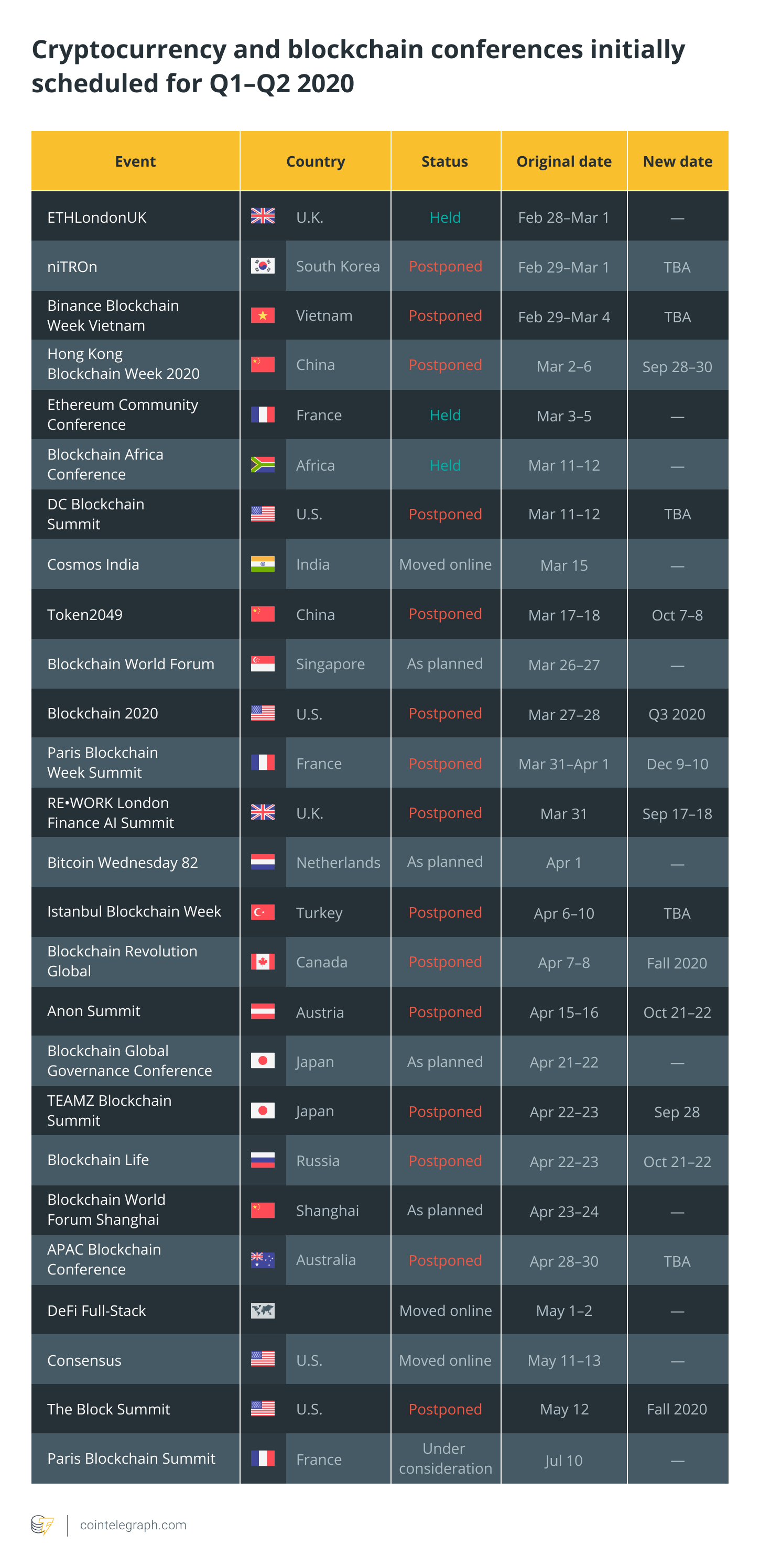Viewport: 760px width, 1568px height.
Task: Click the South Korea flag icon
Action: pyautogui.click(x=263, y=266)
